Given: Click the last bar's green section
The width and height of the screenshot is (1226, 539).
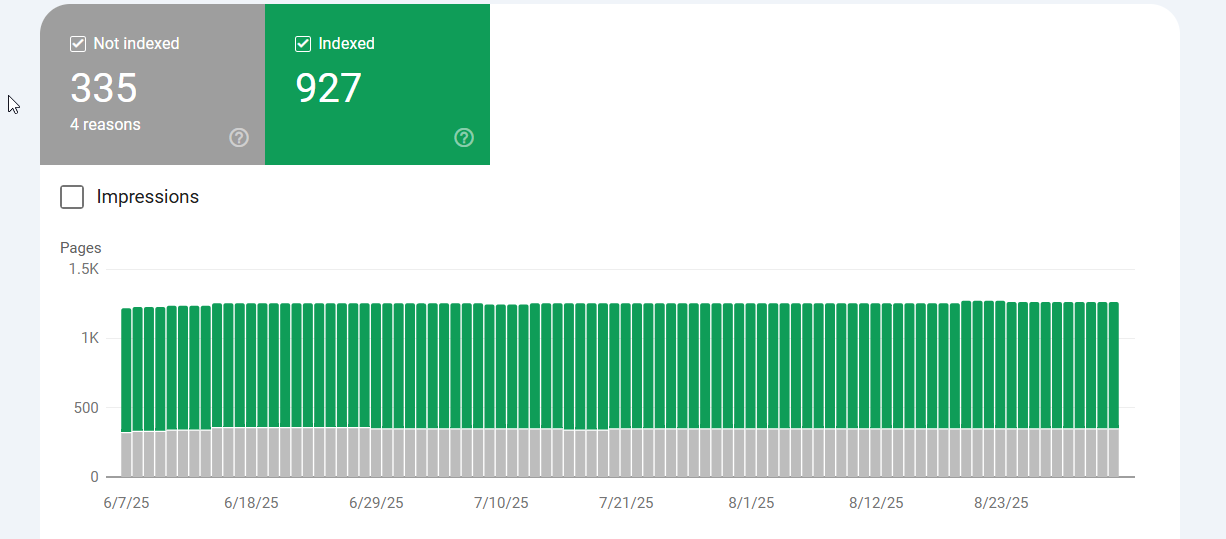Looking at the screenshot, I should [1114, 365].
